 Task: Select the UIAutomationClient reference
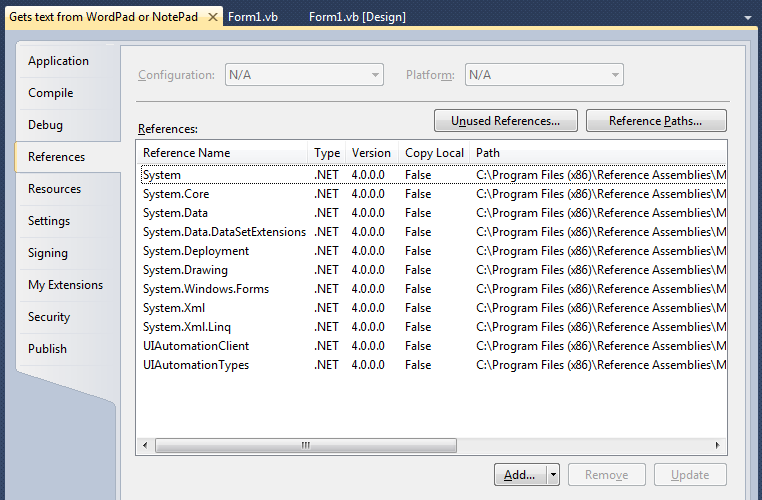(433, 345)
